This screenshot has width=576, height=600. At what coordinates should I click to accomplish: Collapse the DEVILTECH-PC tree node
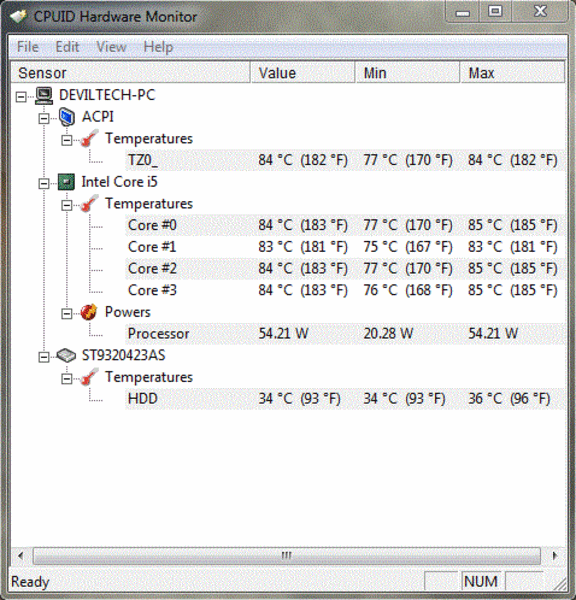pos(21,97)
